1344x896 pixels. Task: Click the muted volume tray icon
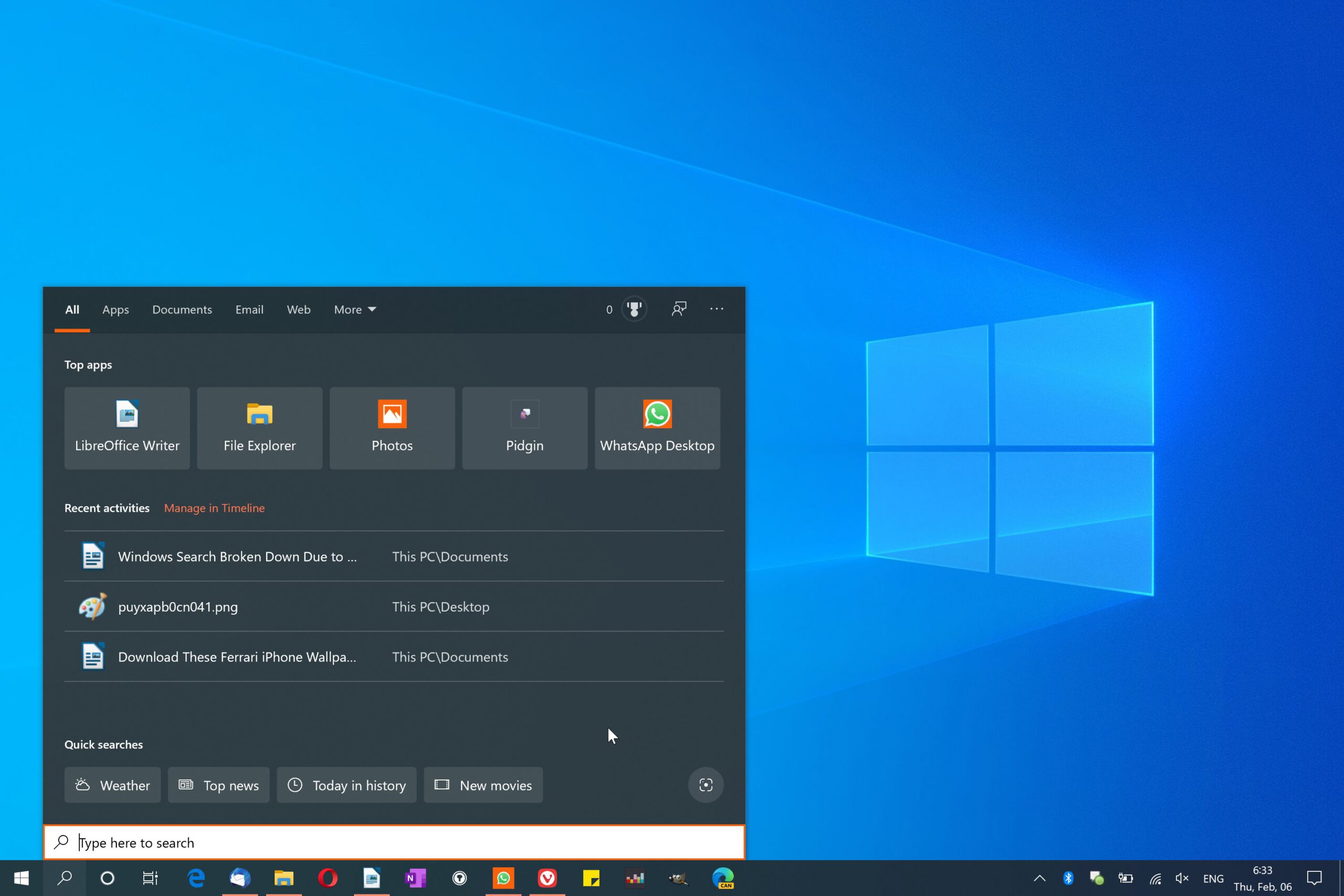(x=1182, y=878)
